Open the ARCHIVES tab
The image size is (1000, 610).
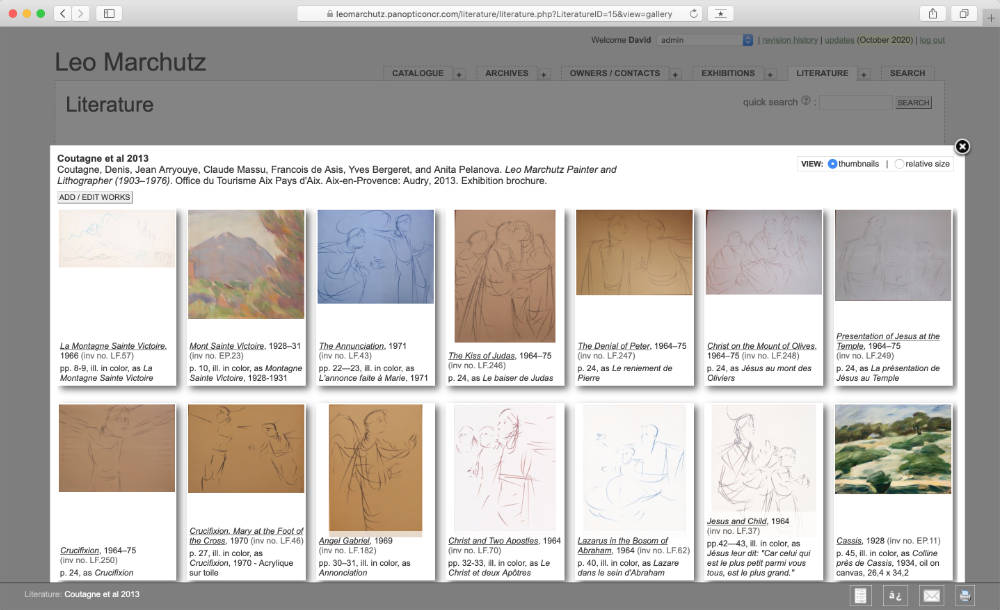coord(506,73)
